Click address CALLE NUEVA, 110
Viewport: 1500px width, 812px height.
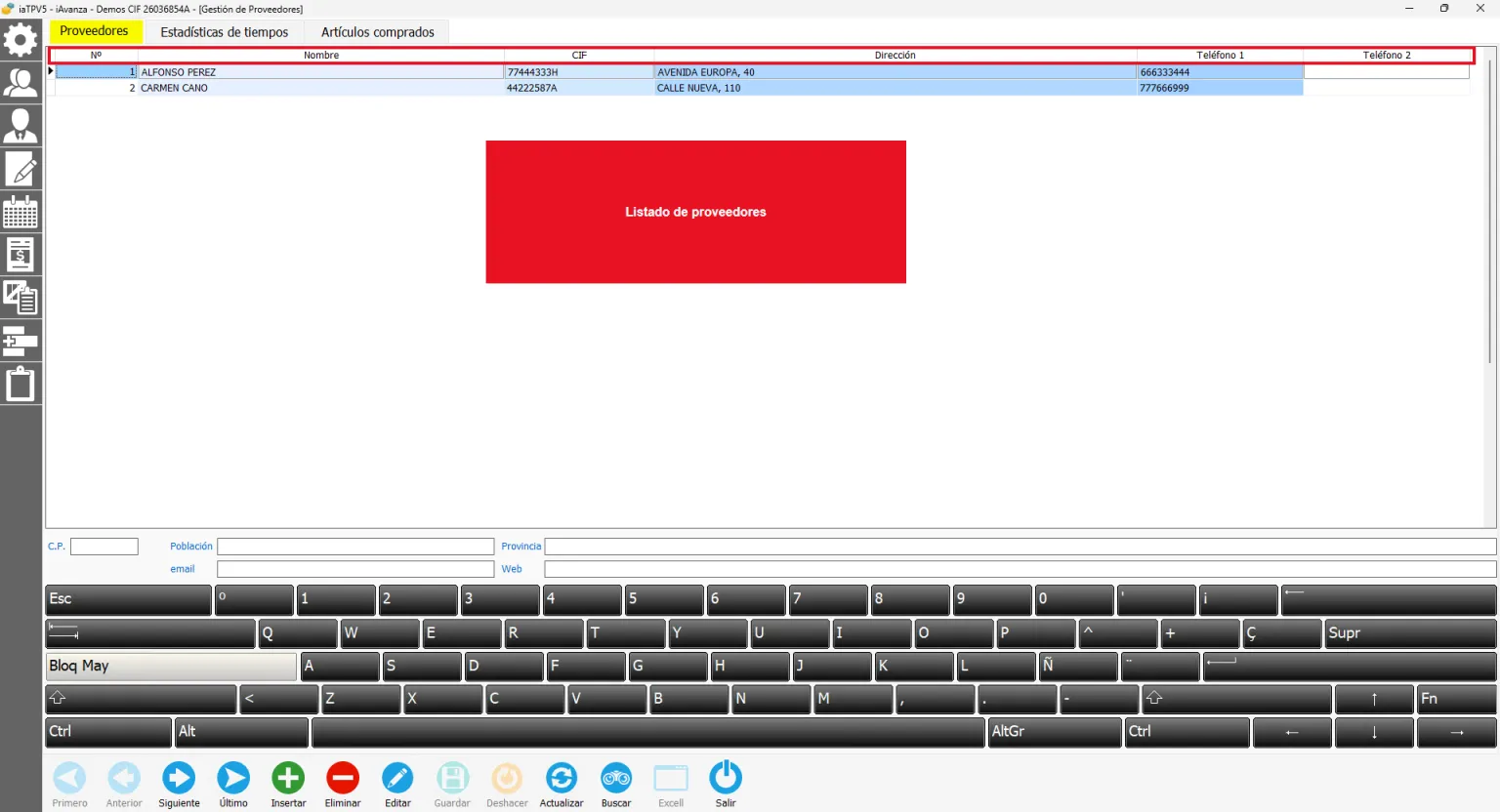point(699,88)
